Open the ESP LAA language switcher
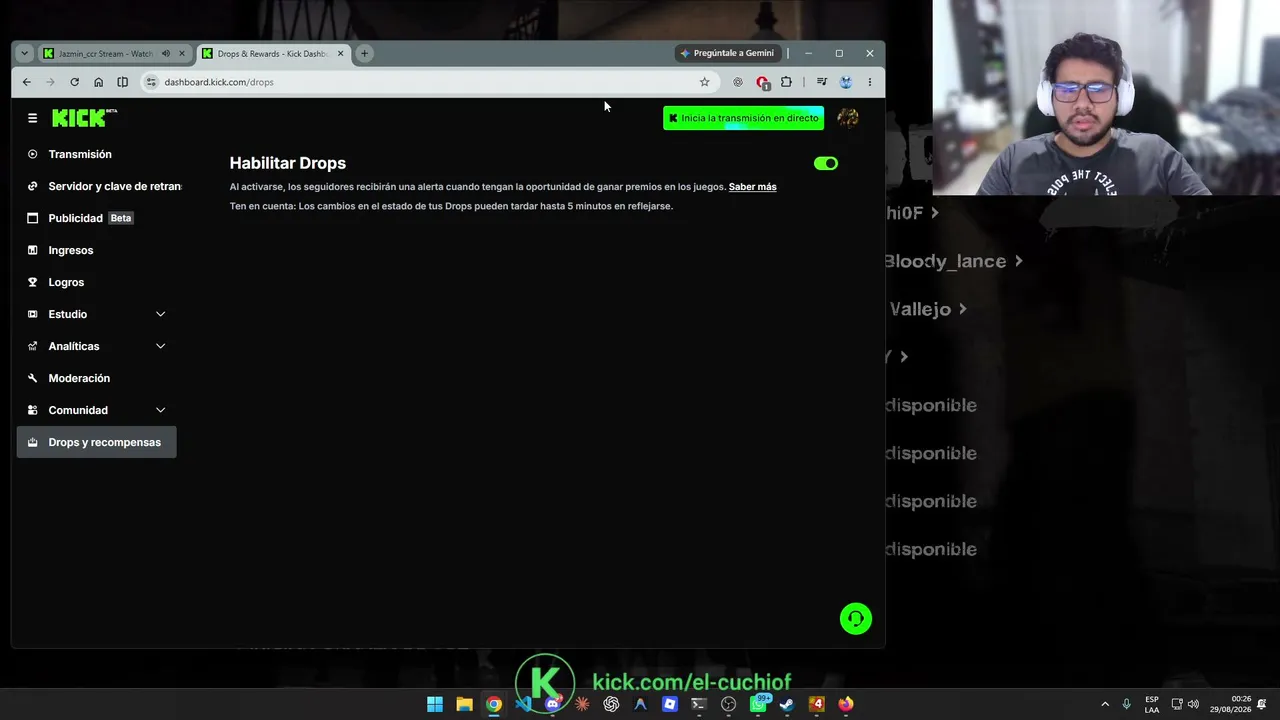The height and width of the screenshot is (720, 1280). [x=1152, y=704]
